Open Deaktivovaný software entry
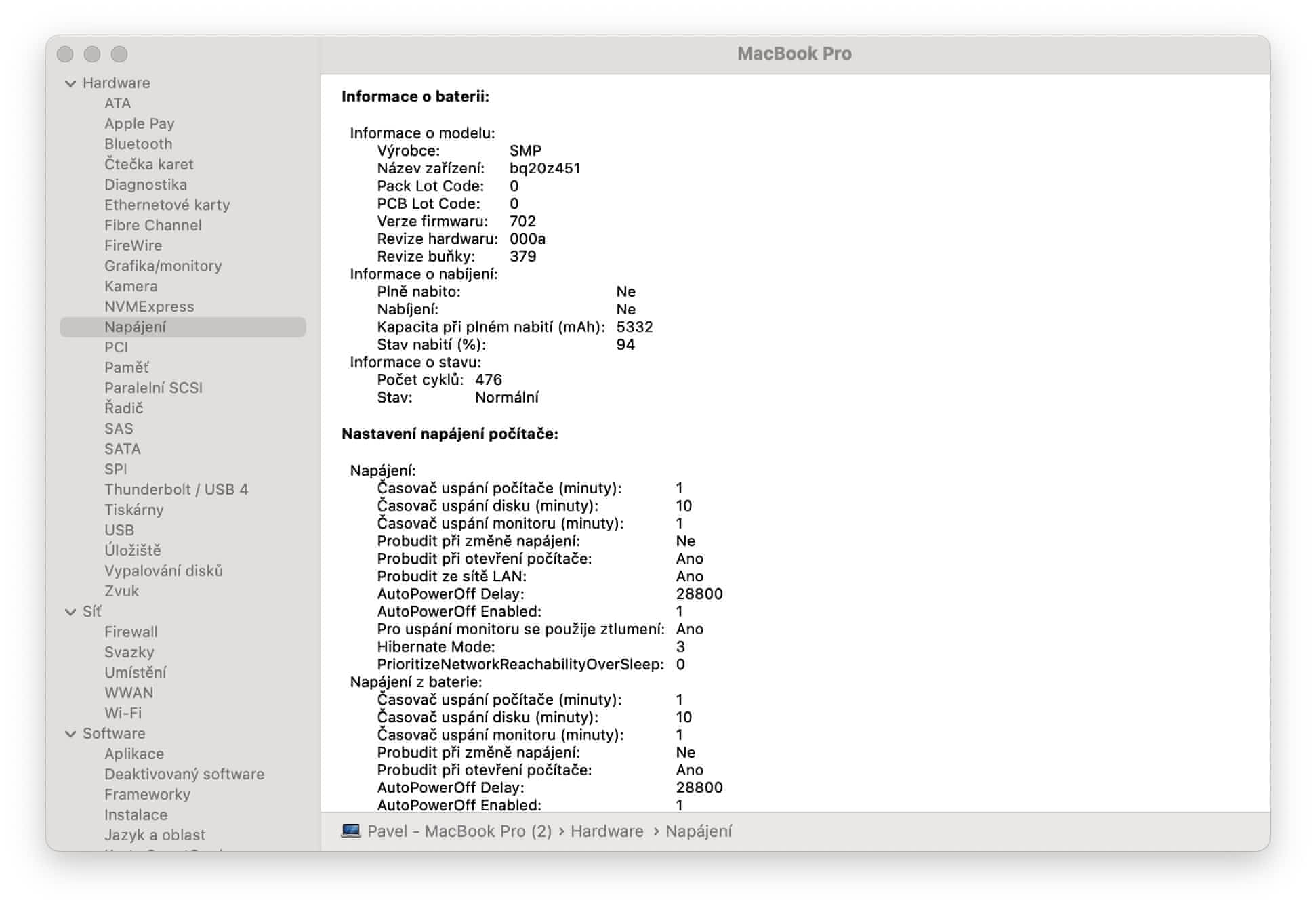1316x908 pixels. [x=184, y=774]
